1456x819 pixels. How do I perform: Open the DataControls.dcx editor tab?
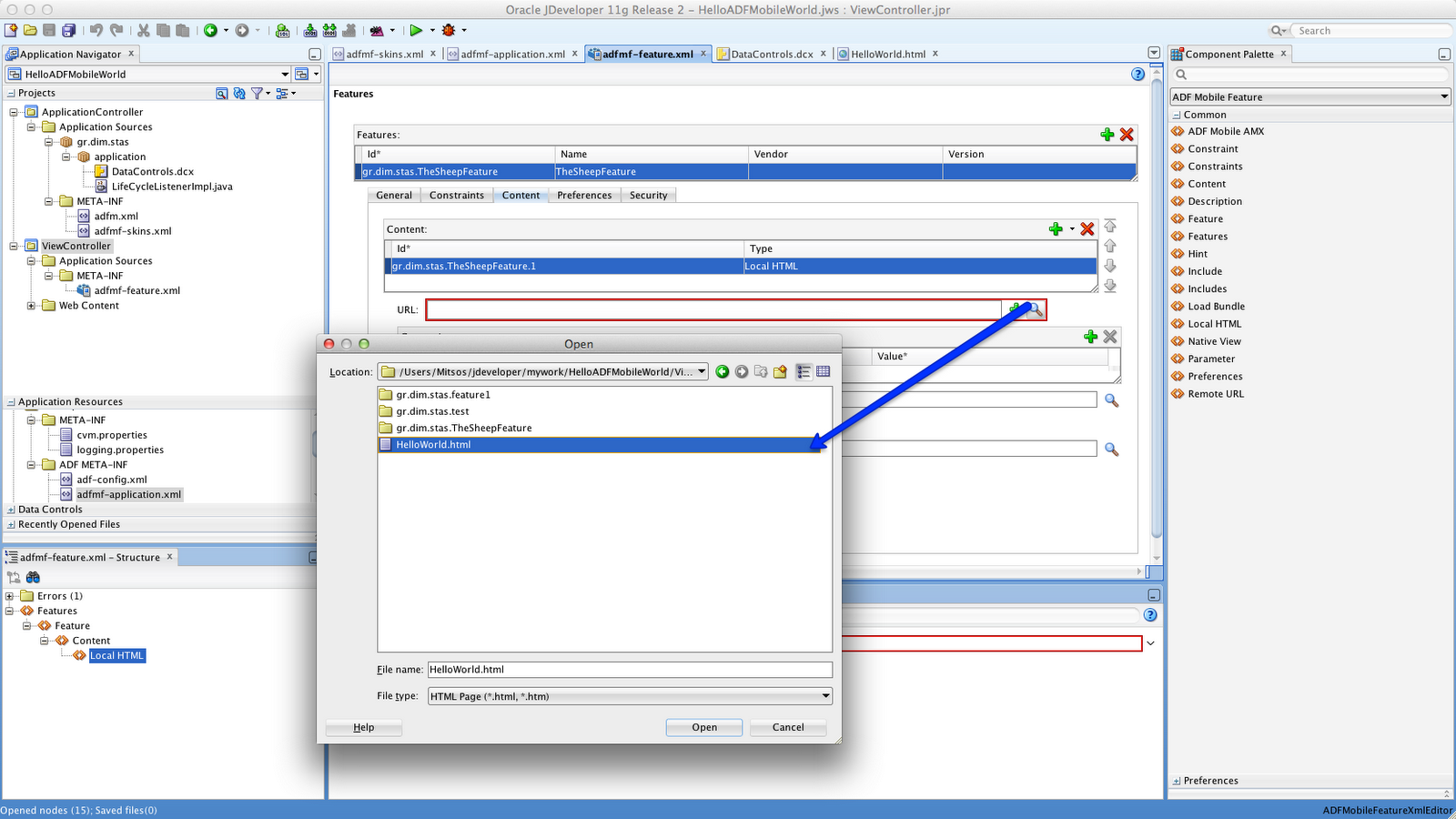771,54
